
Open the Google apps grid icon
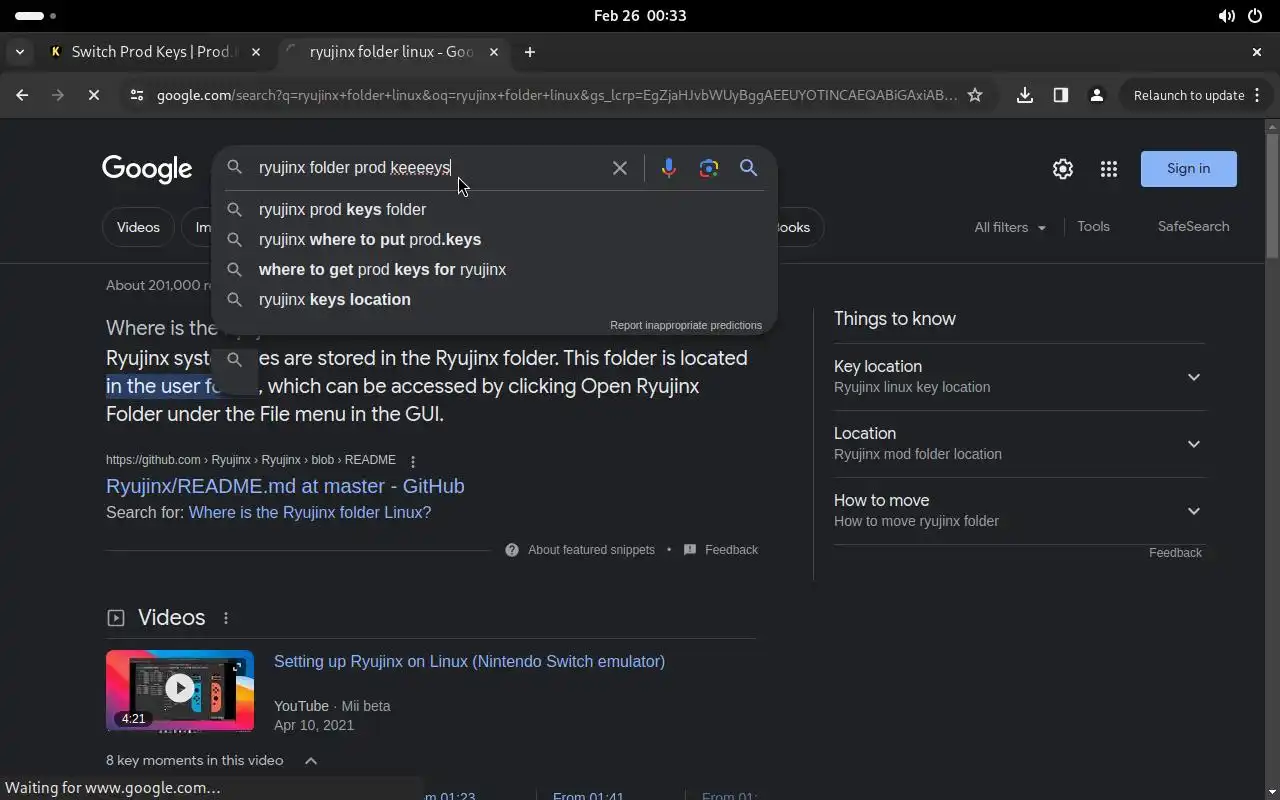click(x=1109, y=169)
